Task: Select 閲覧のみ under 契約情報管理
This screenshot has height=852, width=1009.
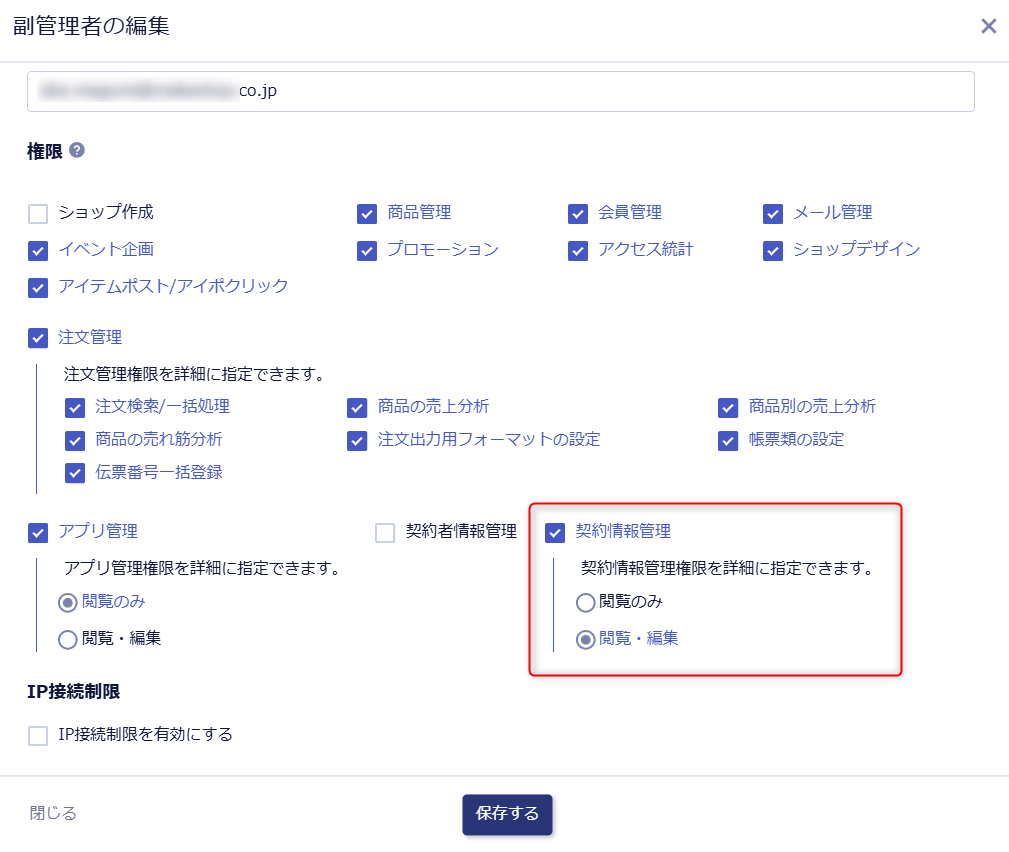Action: click(x=586, y=603)
